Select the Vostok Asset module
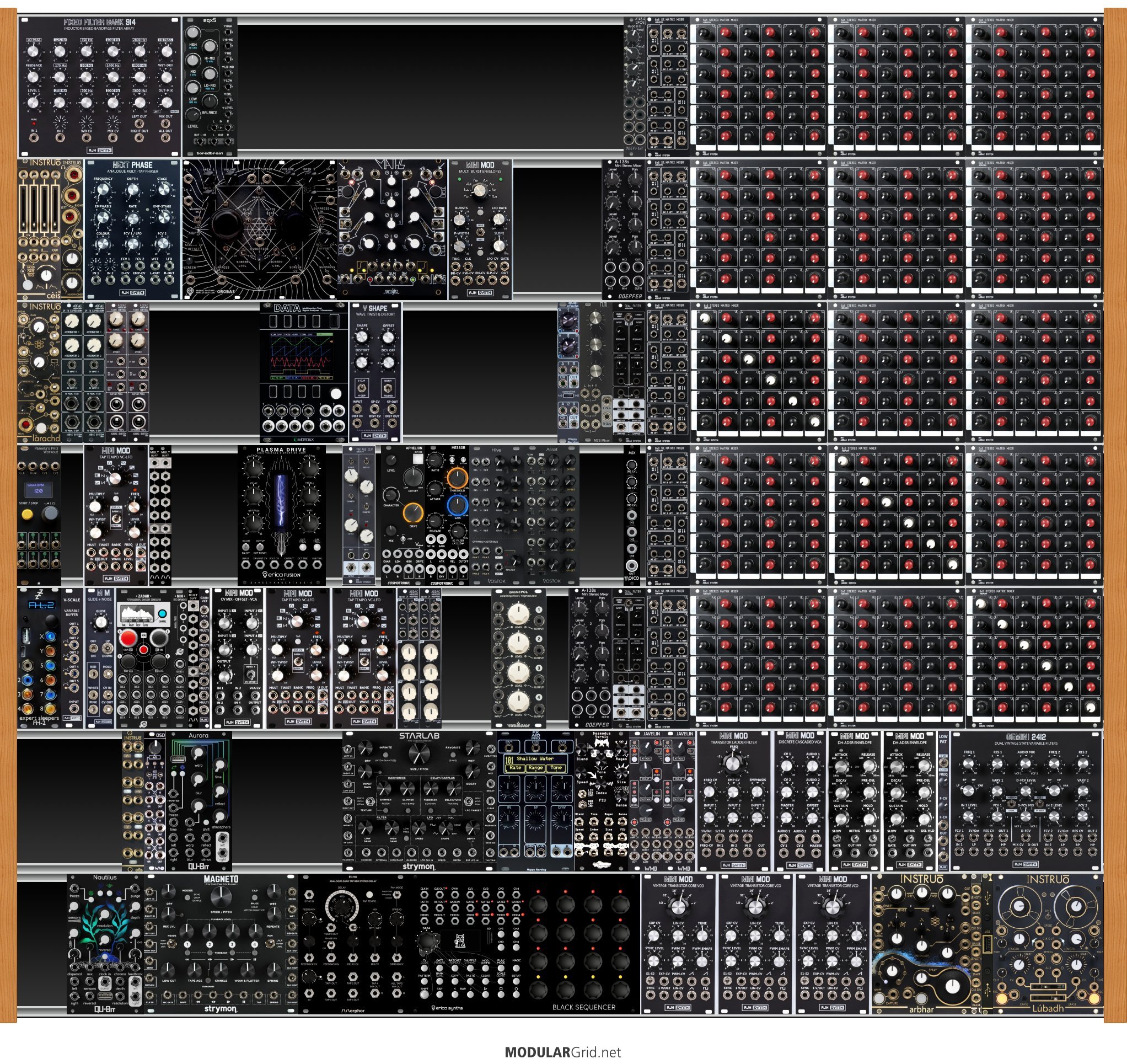Screen dimensions: 1127x1064 pyautogui.click(x=551, y=516)
